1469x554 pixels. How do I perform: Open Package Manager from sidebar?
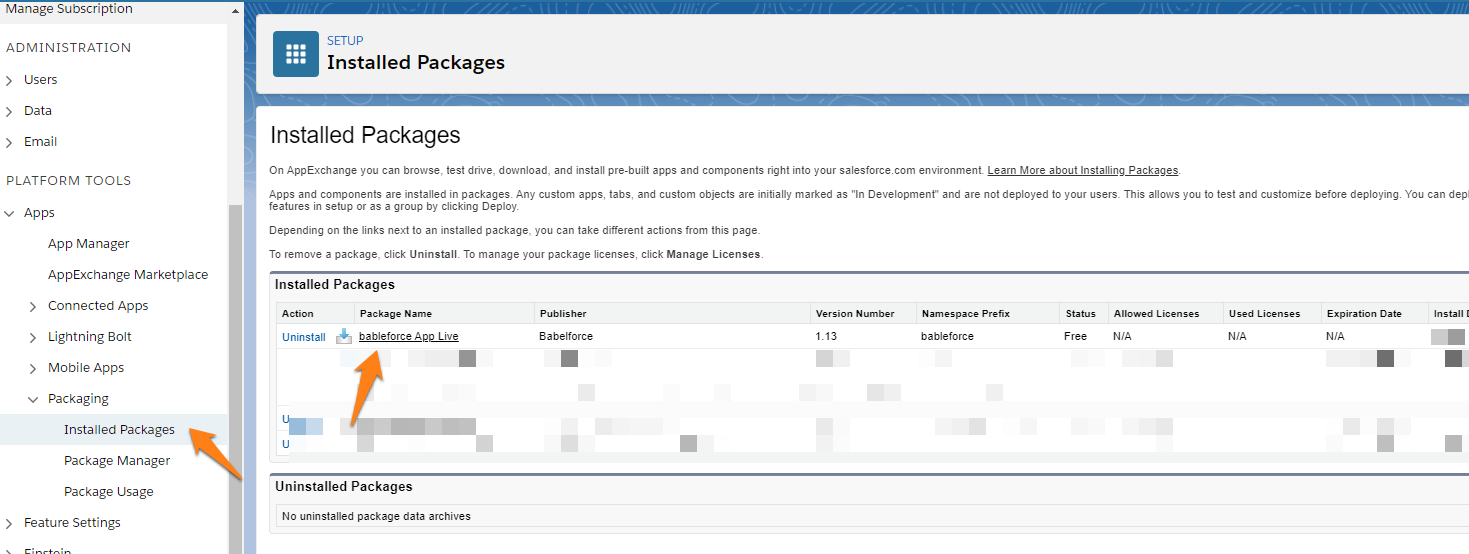(117, 461)
